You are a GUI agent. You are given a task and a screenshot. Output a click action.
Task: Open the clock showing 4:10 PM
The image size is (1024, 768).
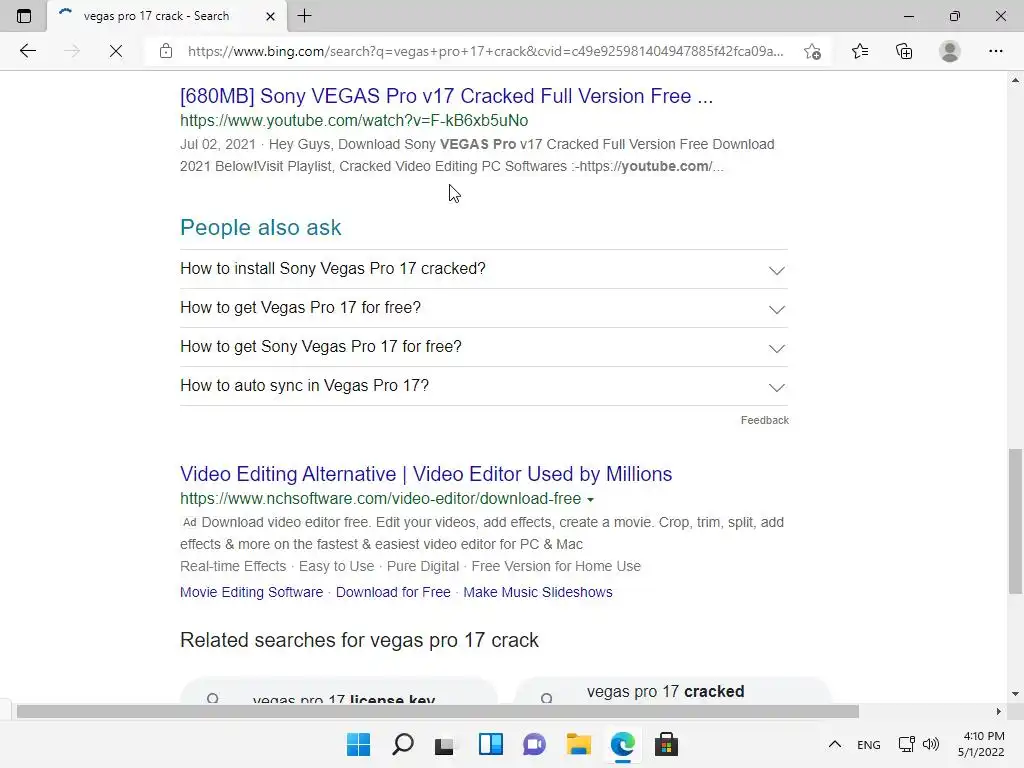click(981, 744)
